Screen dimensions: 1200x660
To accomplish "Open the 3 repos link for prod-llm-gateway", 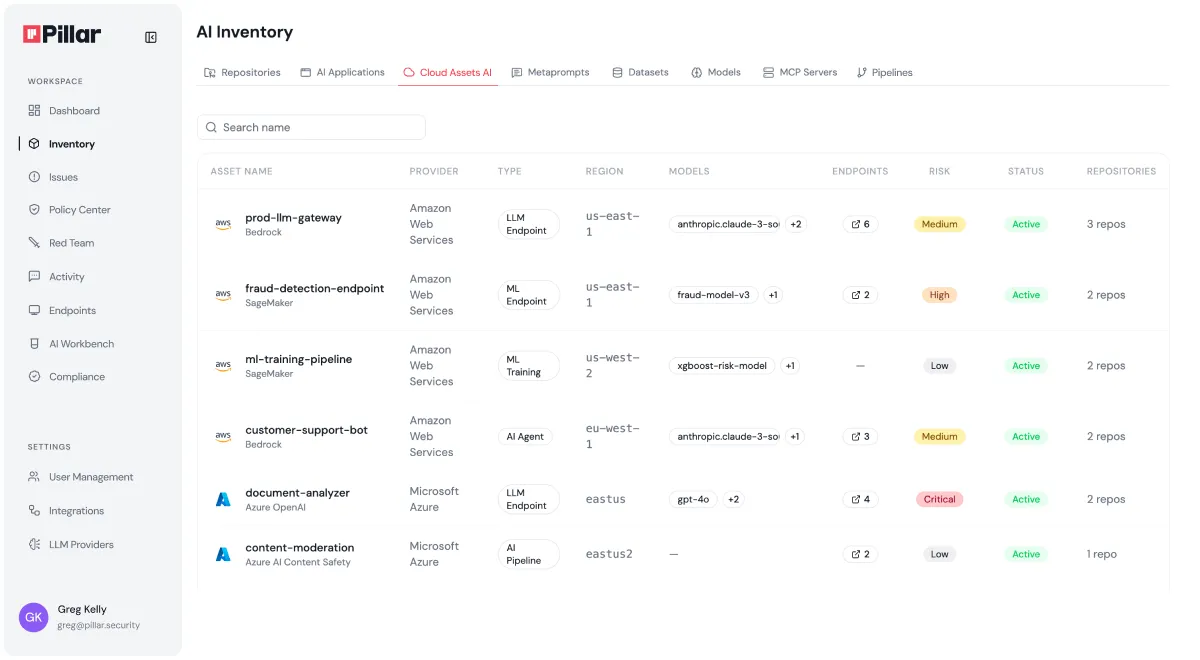I will pyautogui.click(x=1105, y=224).
